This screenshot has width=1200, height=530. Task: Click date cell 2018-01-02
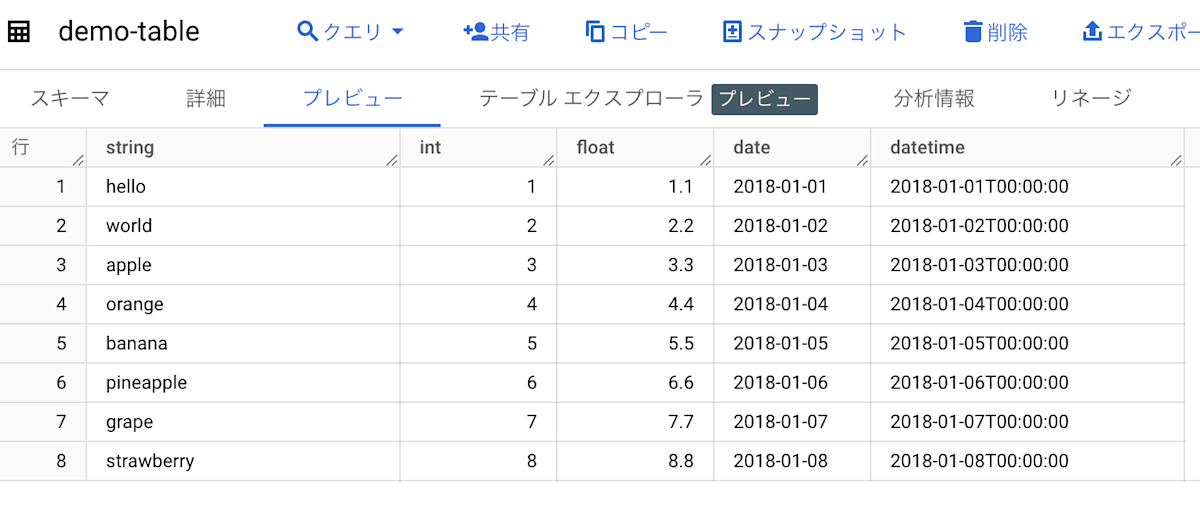point(792,226)
